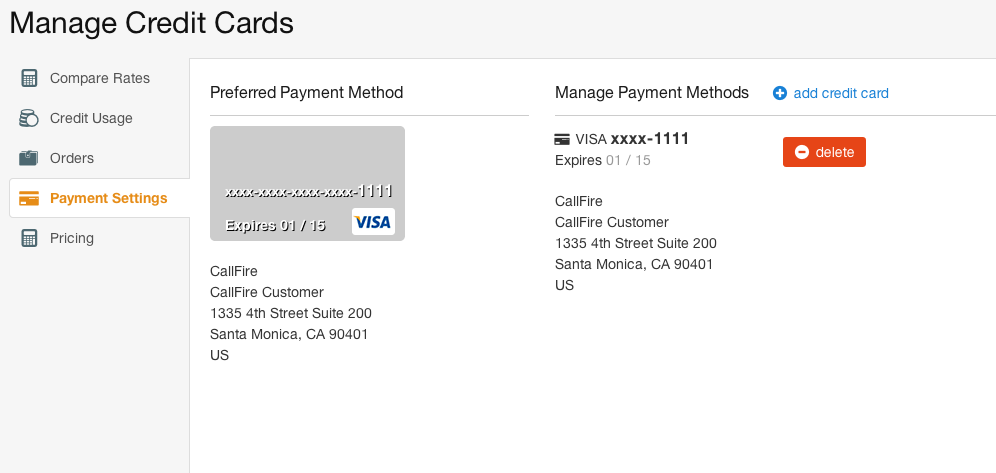996x473 pixels.
Task: Click the add credit card link
Action: 841,93
